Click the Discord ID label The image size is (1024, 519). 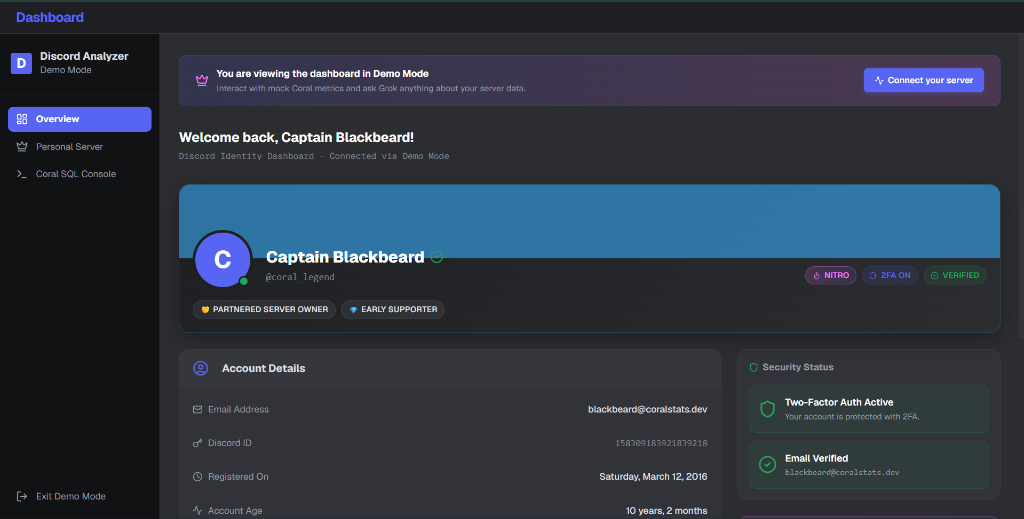230,443
